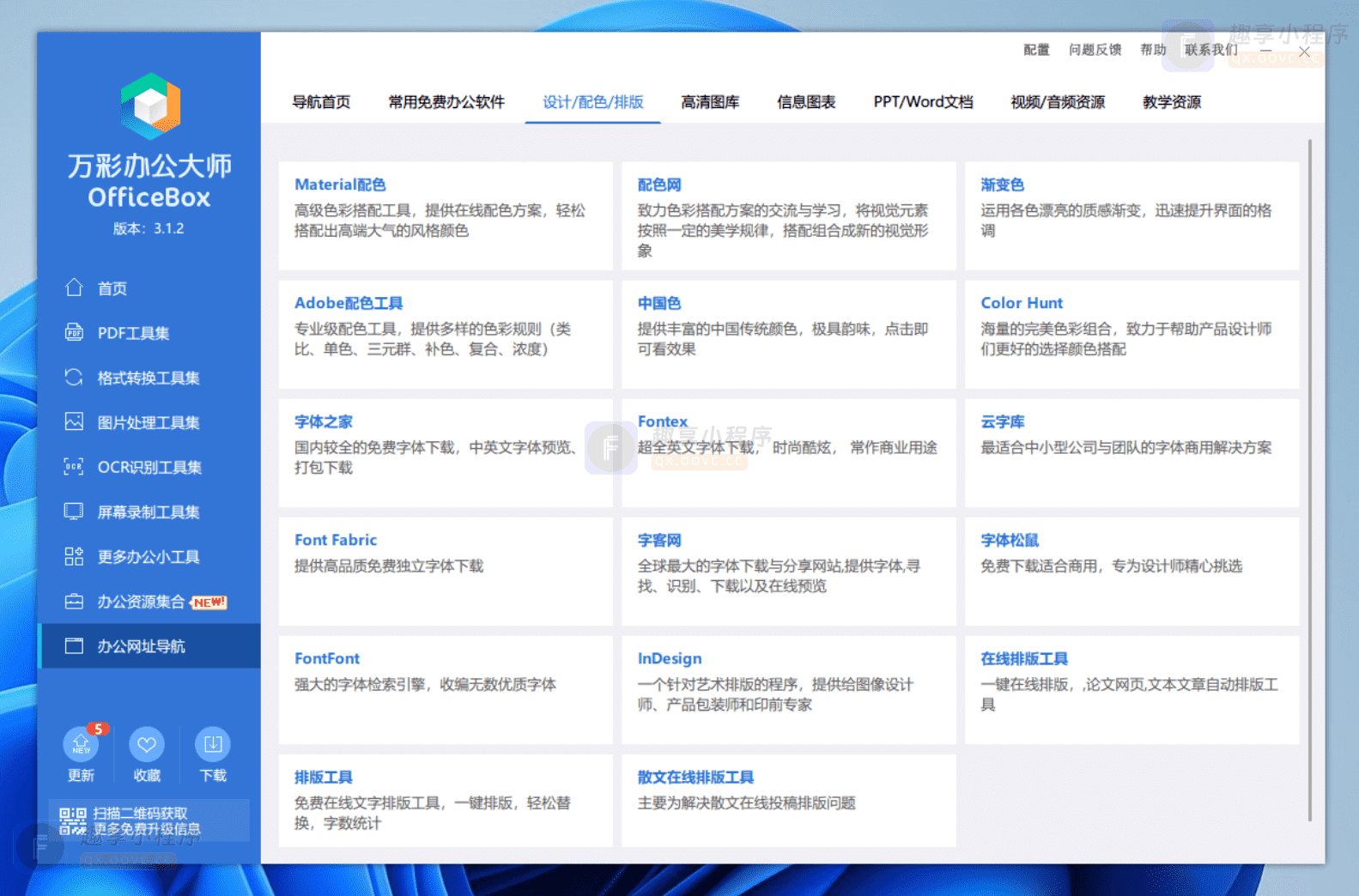Screen dimensions: 1359x896
Task: Open PDF工具集 from the sidebar
Action: (149, 332)
